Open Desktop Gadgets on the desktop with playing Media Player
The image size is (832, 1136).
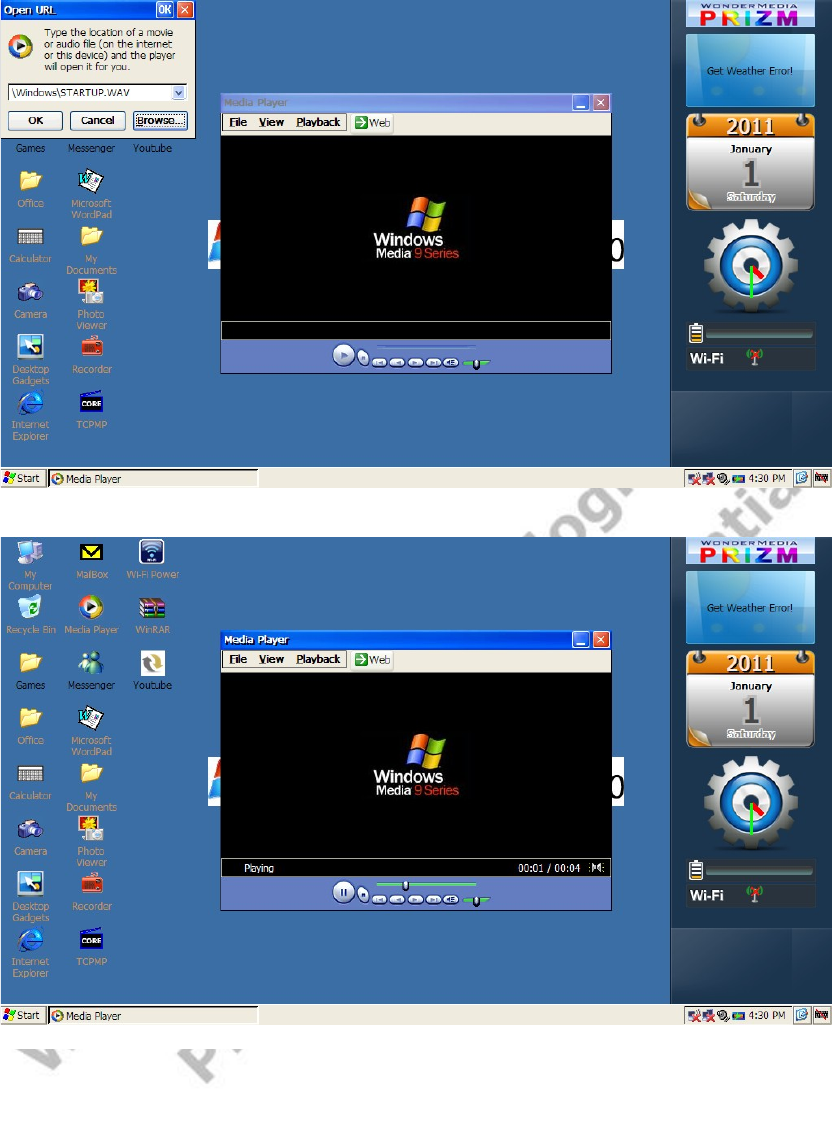click(30, 896)
